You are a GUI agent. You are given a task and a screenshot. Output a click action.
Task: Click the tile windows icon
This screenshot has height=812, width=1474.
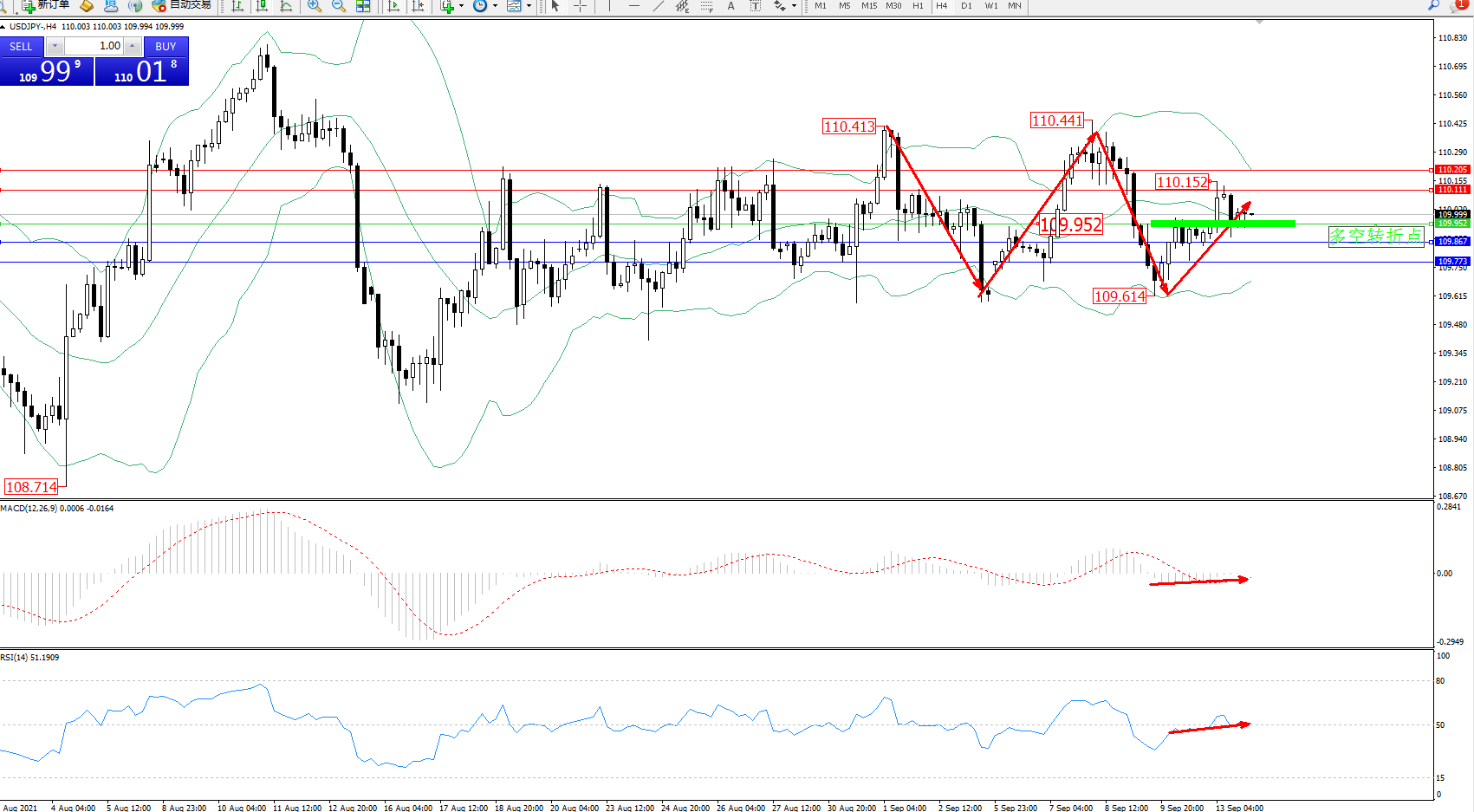pos(363,6)
